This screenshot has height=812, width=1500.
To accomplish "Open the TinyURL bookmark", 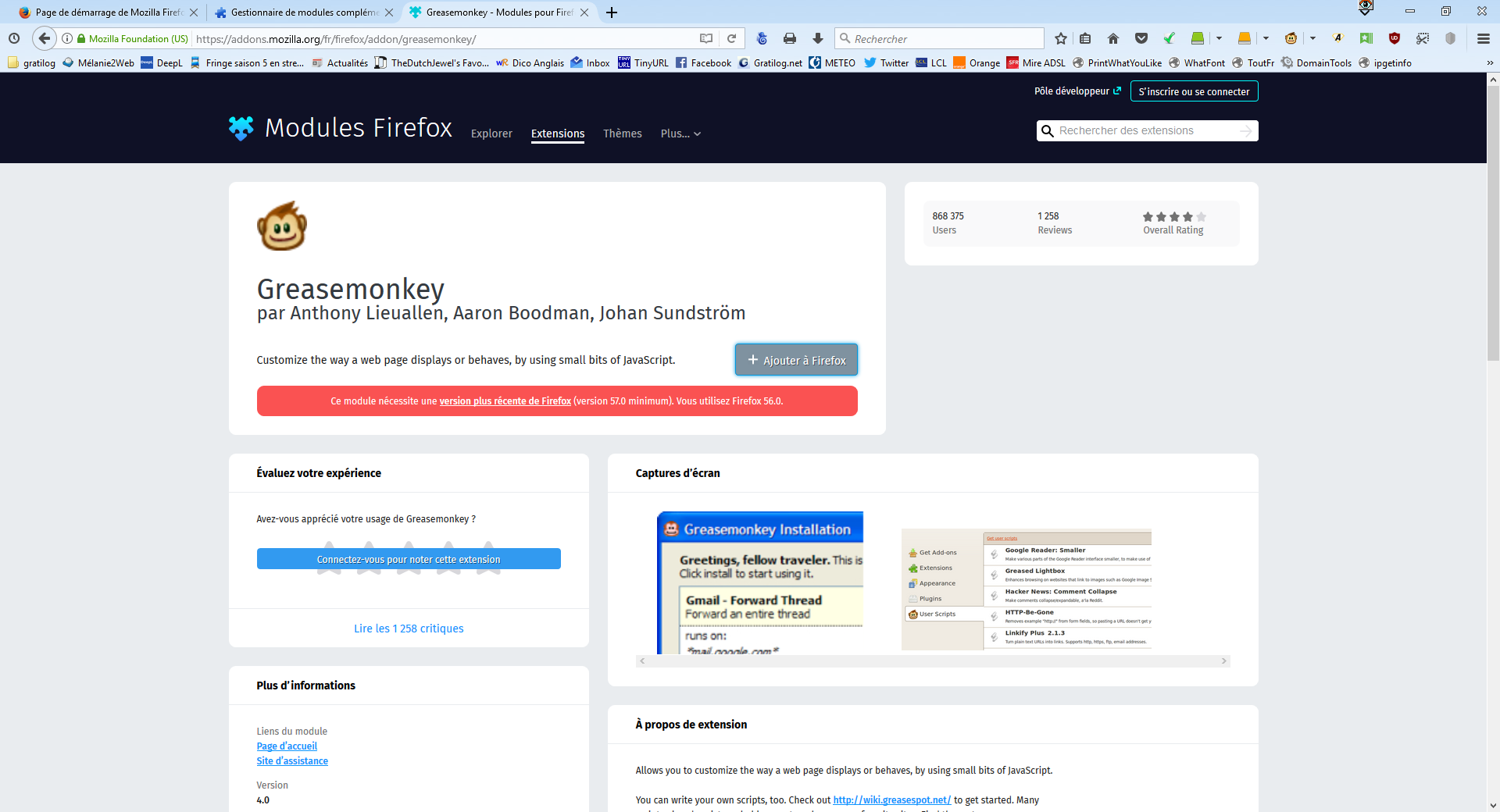I will click(643, 63).
